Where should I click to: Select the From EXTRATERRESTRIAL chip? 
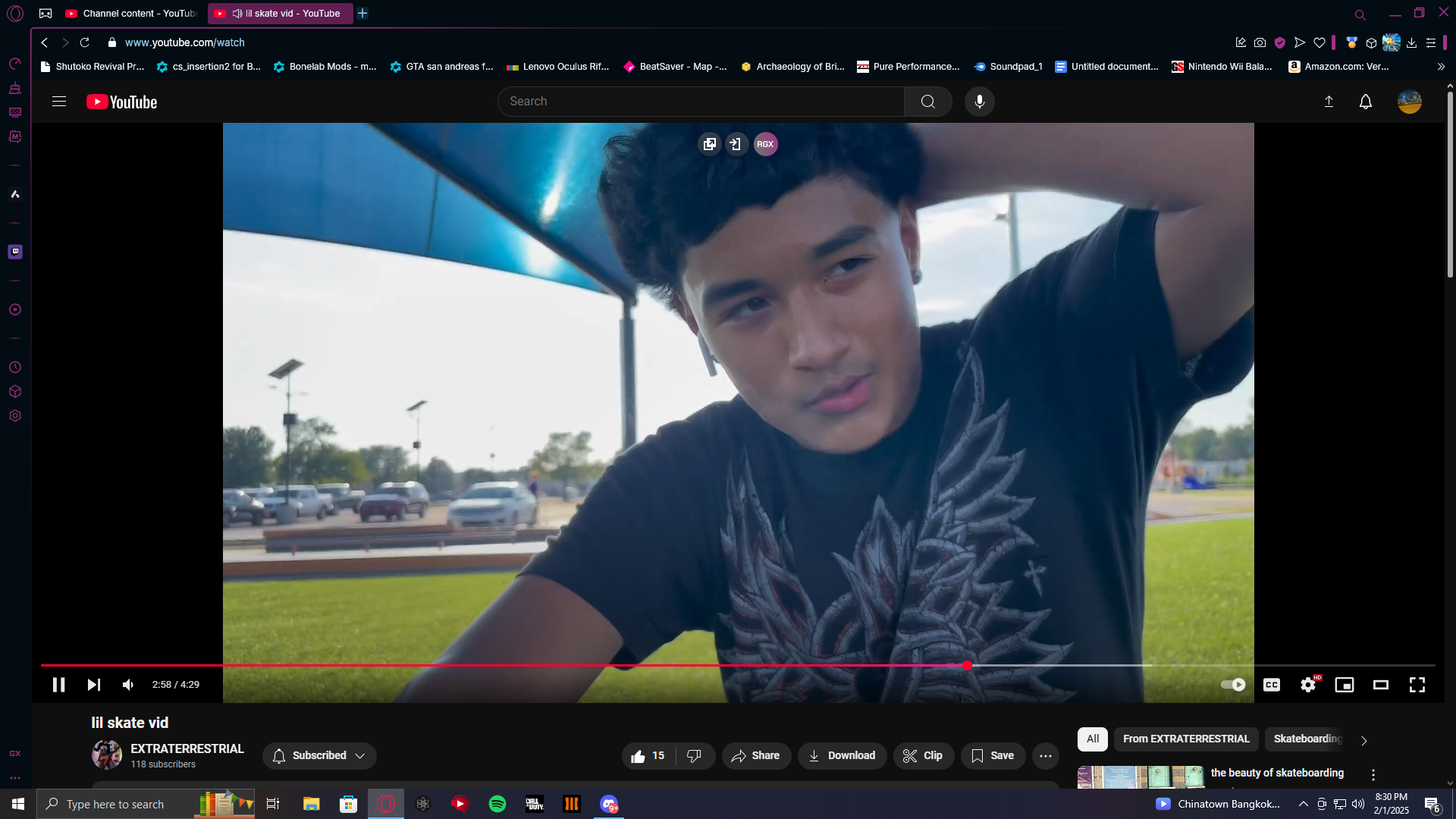coord(1186,739)
